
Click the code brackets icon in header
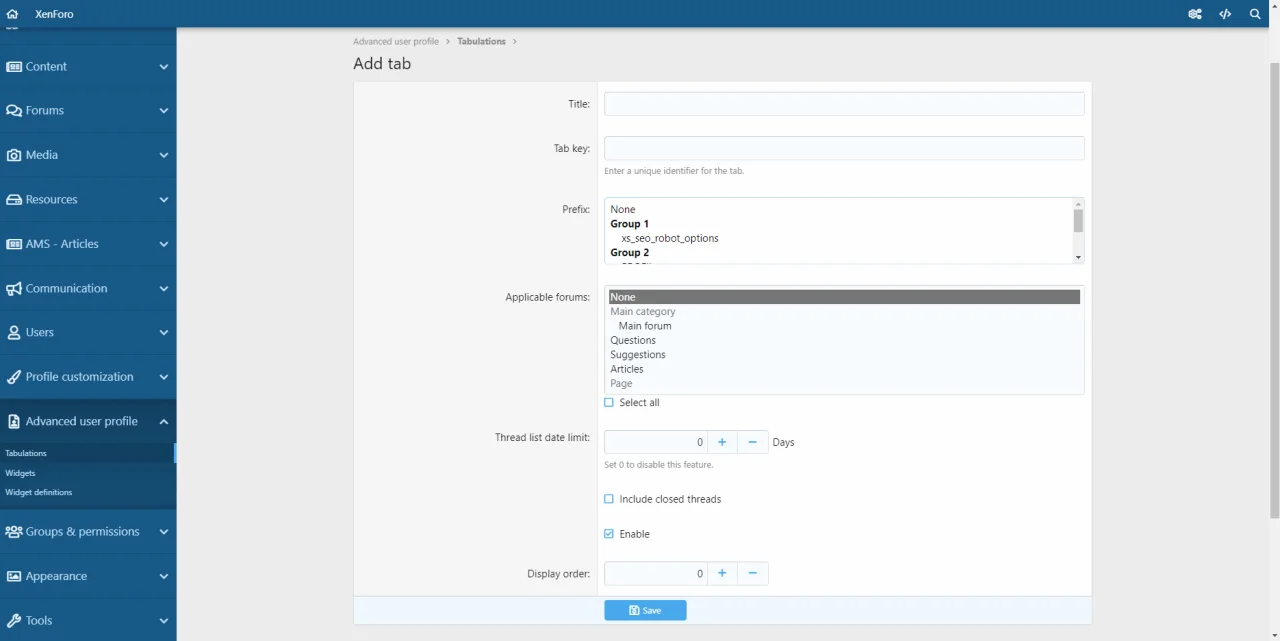coord(1225,14)
